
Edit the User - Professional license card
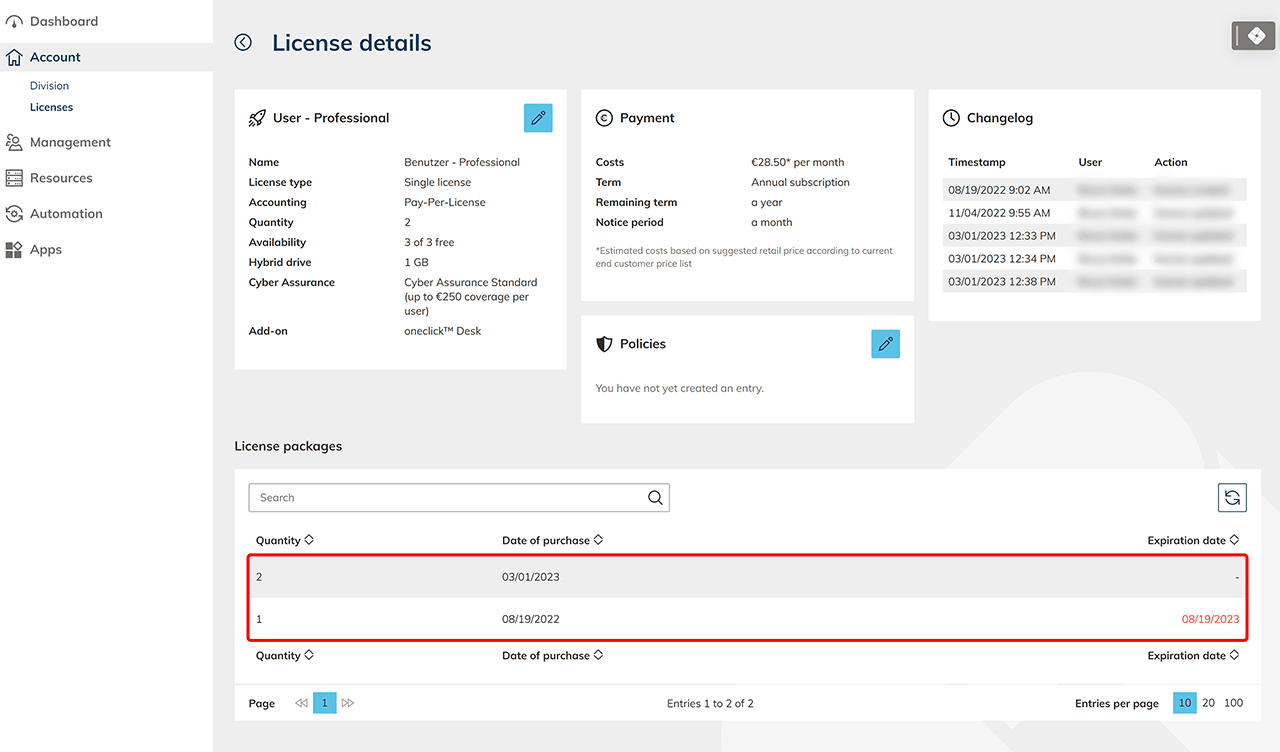[538, 118]
